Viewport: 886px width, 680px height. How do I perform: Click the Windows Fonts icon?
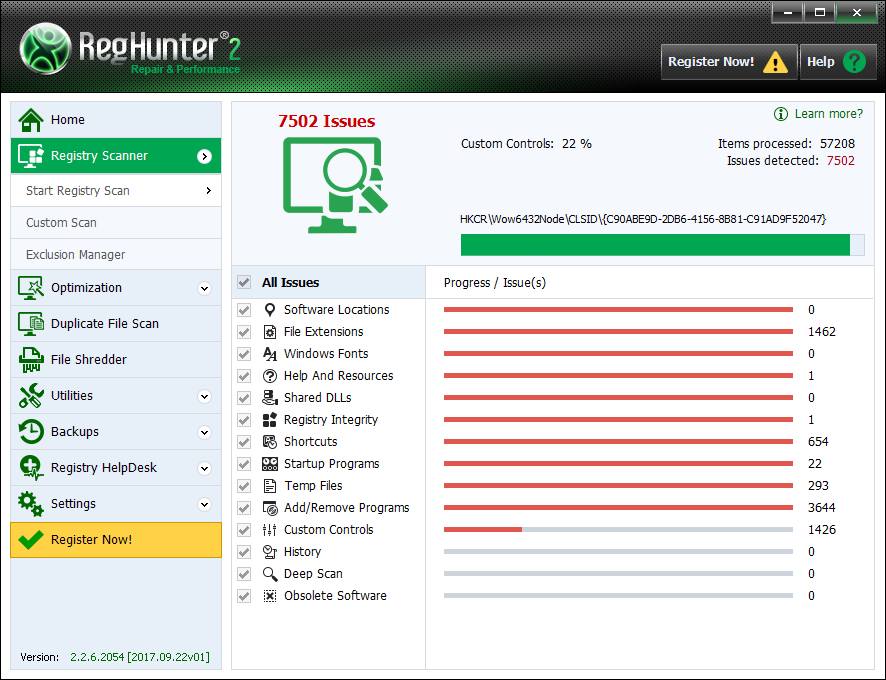(270, 354)
